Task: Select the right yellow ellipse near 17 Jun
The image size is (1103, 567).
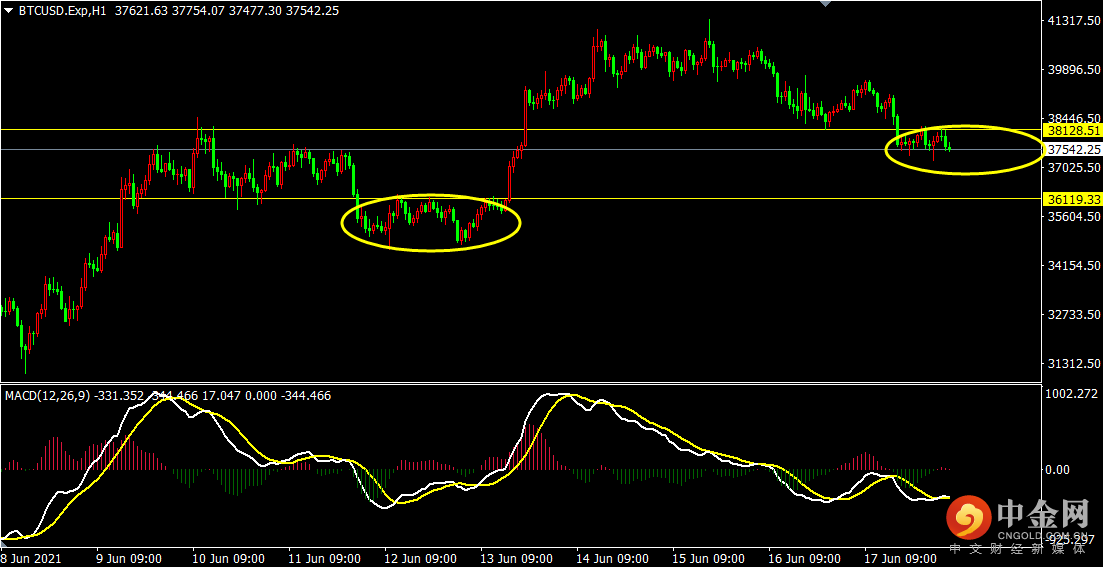Action: (x=965, y=149)
